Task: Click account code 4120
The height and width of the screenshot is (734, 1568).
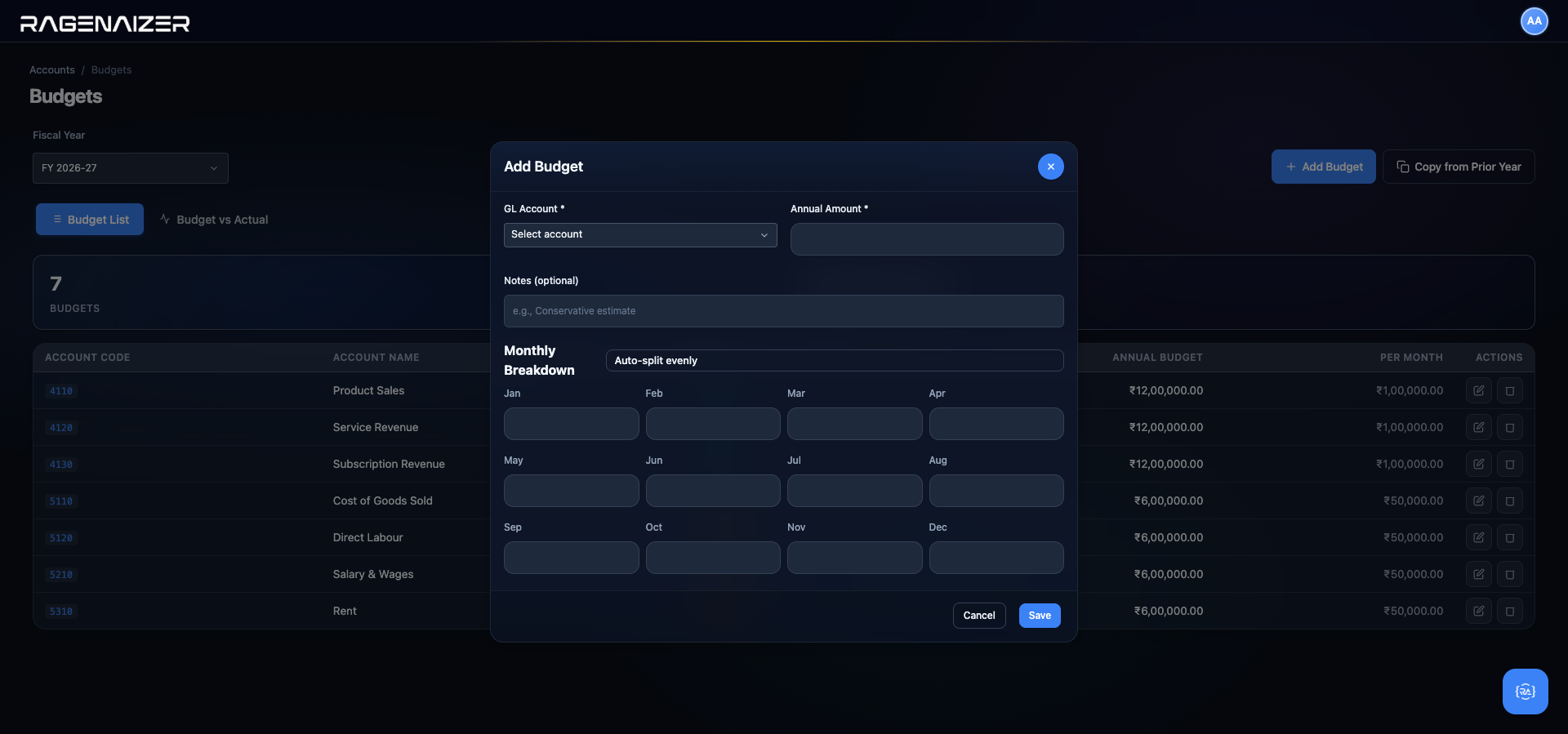Action: (x=61, y=428)
